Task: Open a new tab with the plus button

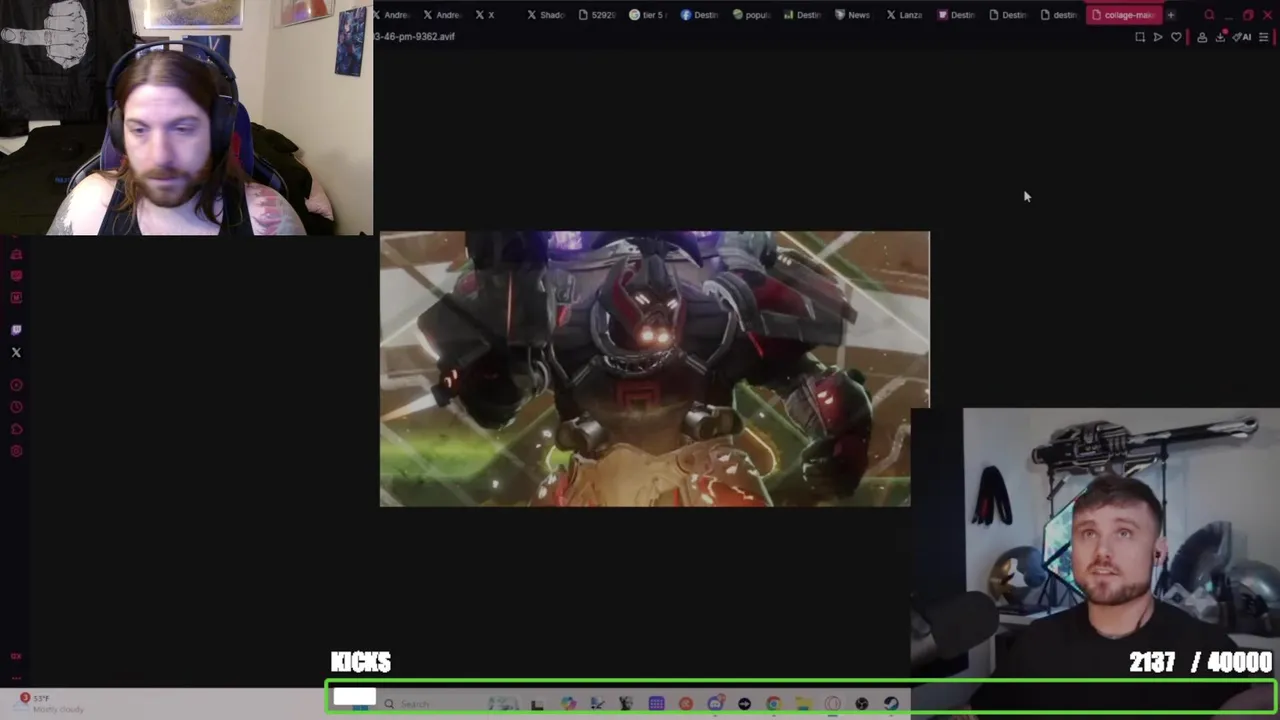Action: [1171, 15]
